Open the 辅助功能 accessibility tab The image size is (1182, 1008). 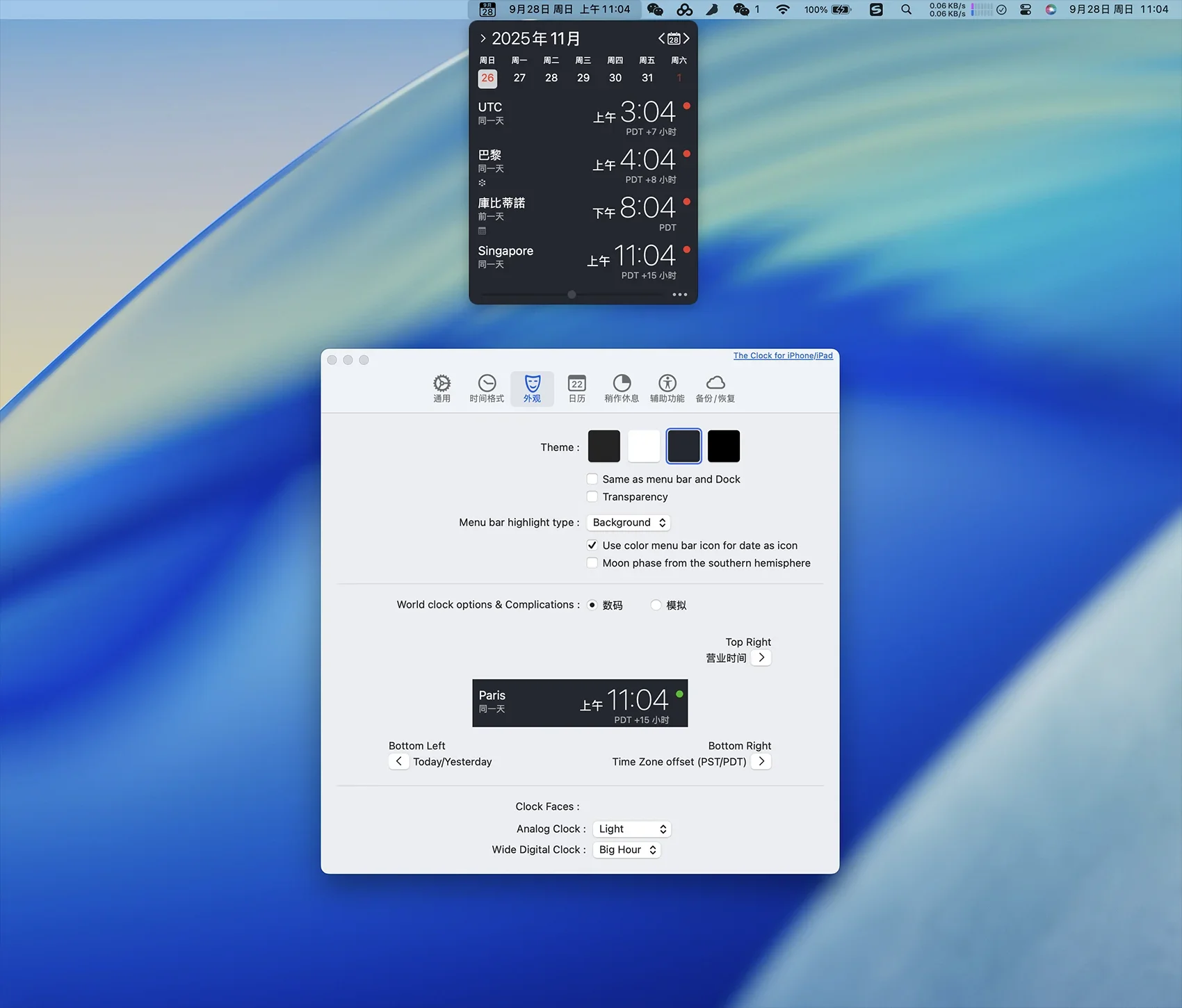tap(667, 389)
